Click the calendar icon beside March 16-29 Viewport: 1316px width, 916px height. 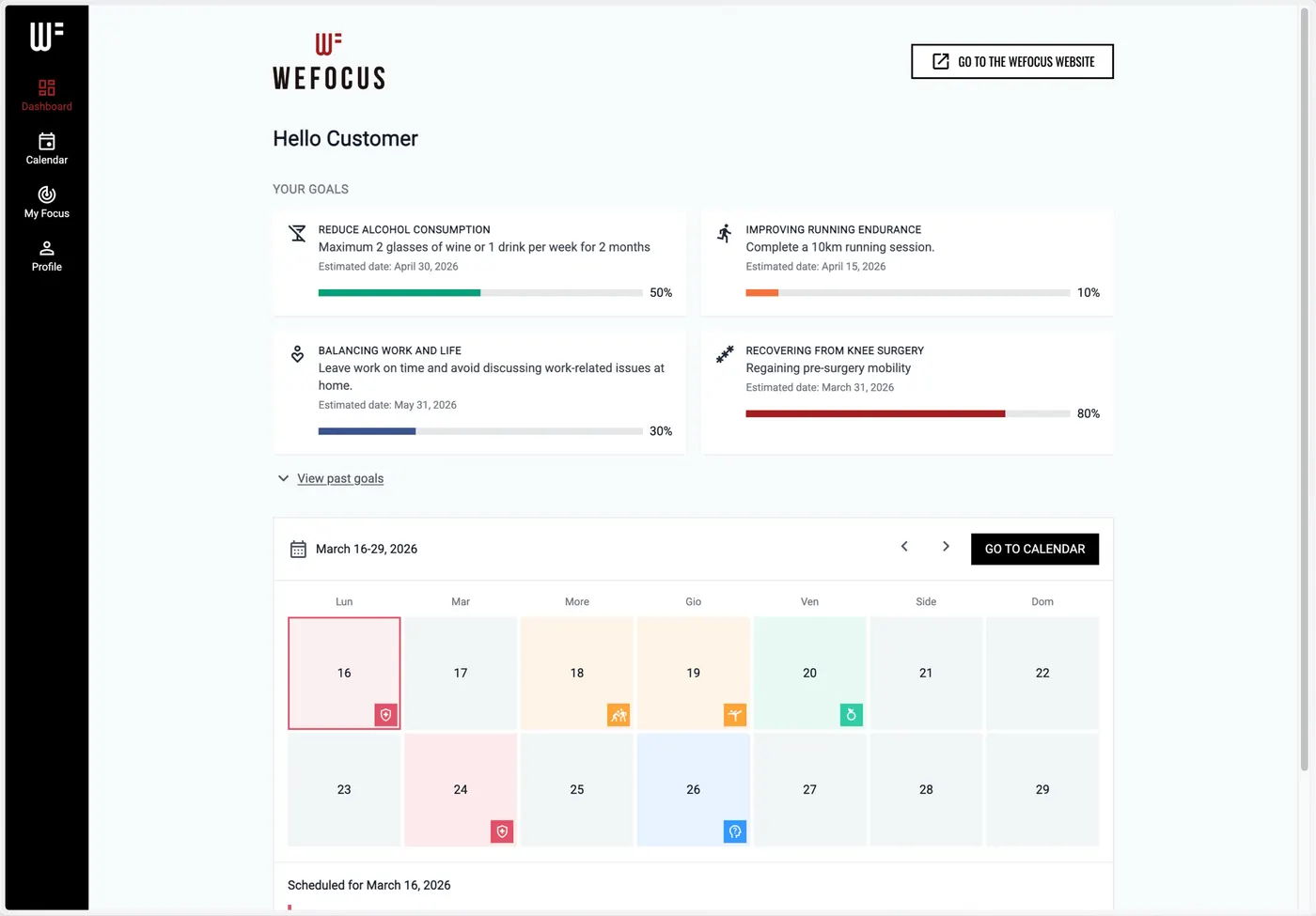[298, 550]
